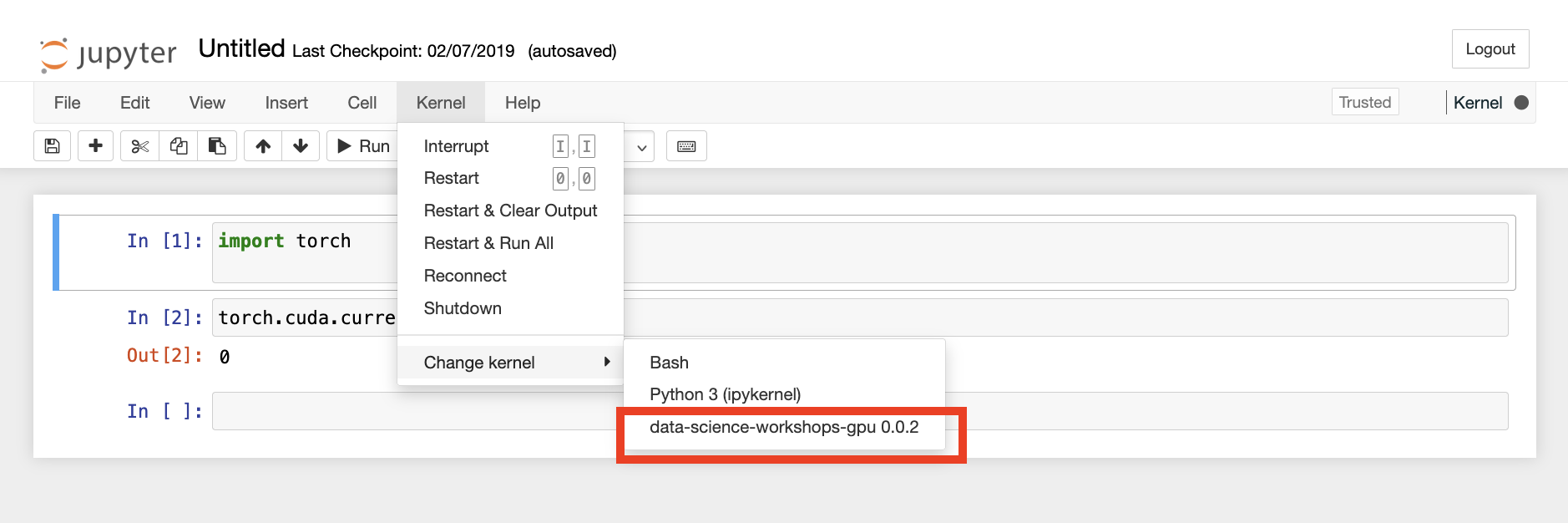This screenshot has width=1568, height=523.
Task: Insert cell below with plus icon
Action: point(95,146)
